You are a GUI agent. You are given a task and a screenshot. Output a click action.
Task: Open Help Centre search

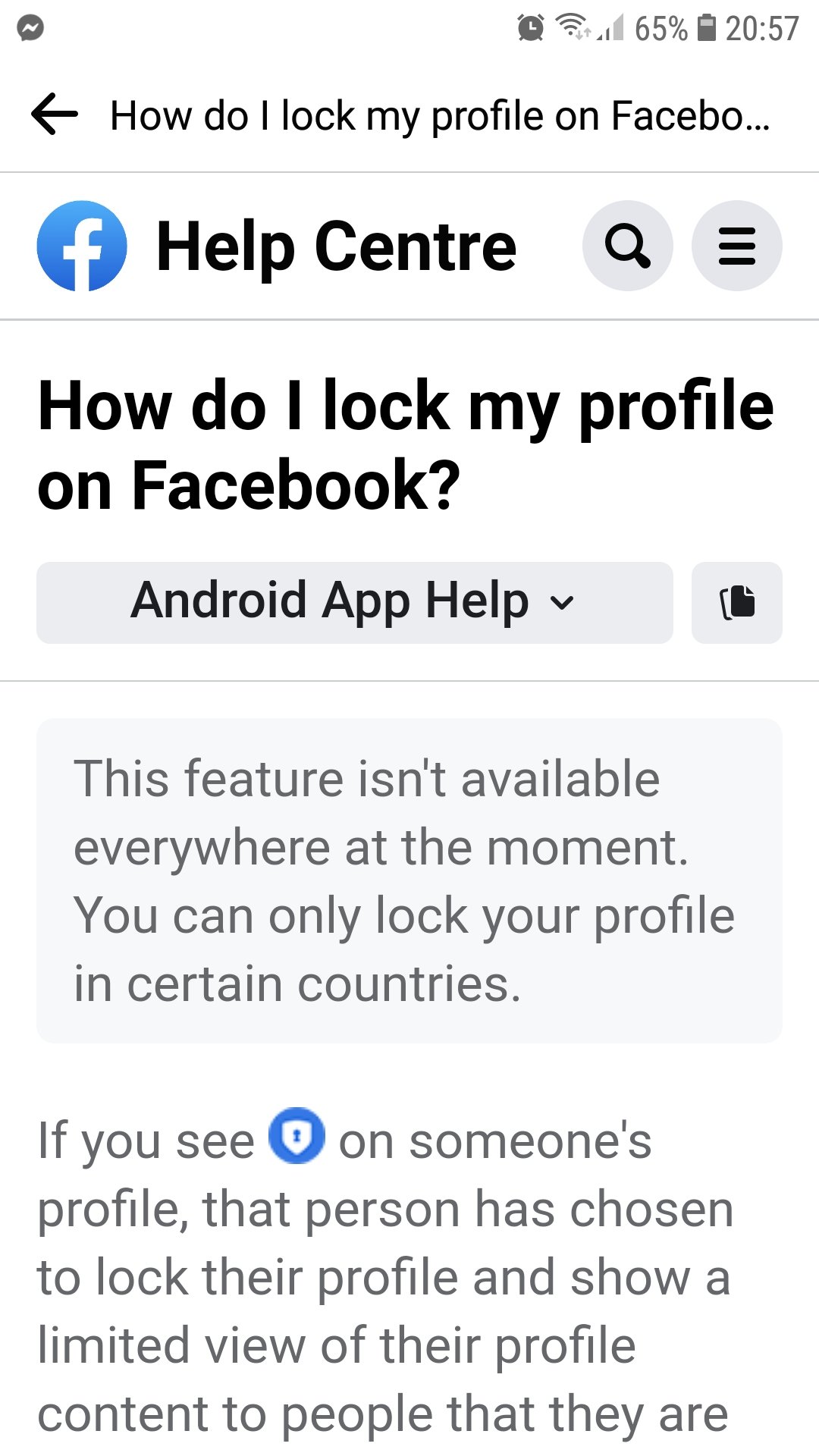pos(627,246)
